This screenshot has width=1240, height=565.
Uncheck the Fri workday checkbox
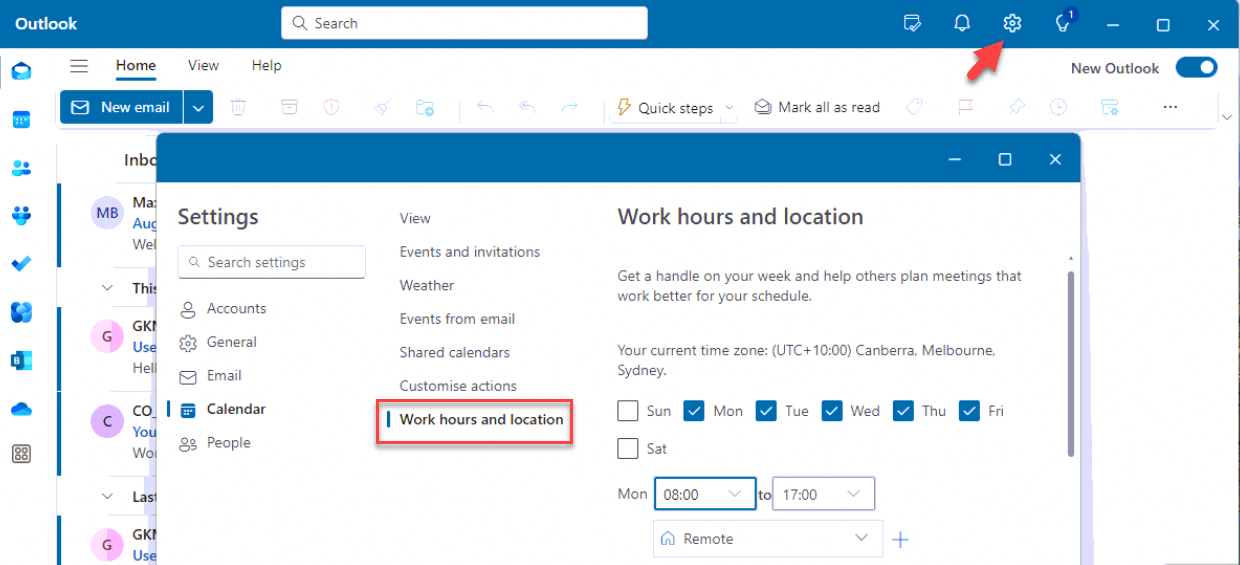969,411
